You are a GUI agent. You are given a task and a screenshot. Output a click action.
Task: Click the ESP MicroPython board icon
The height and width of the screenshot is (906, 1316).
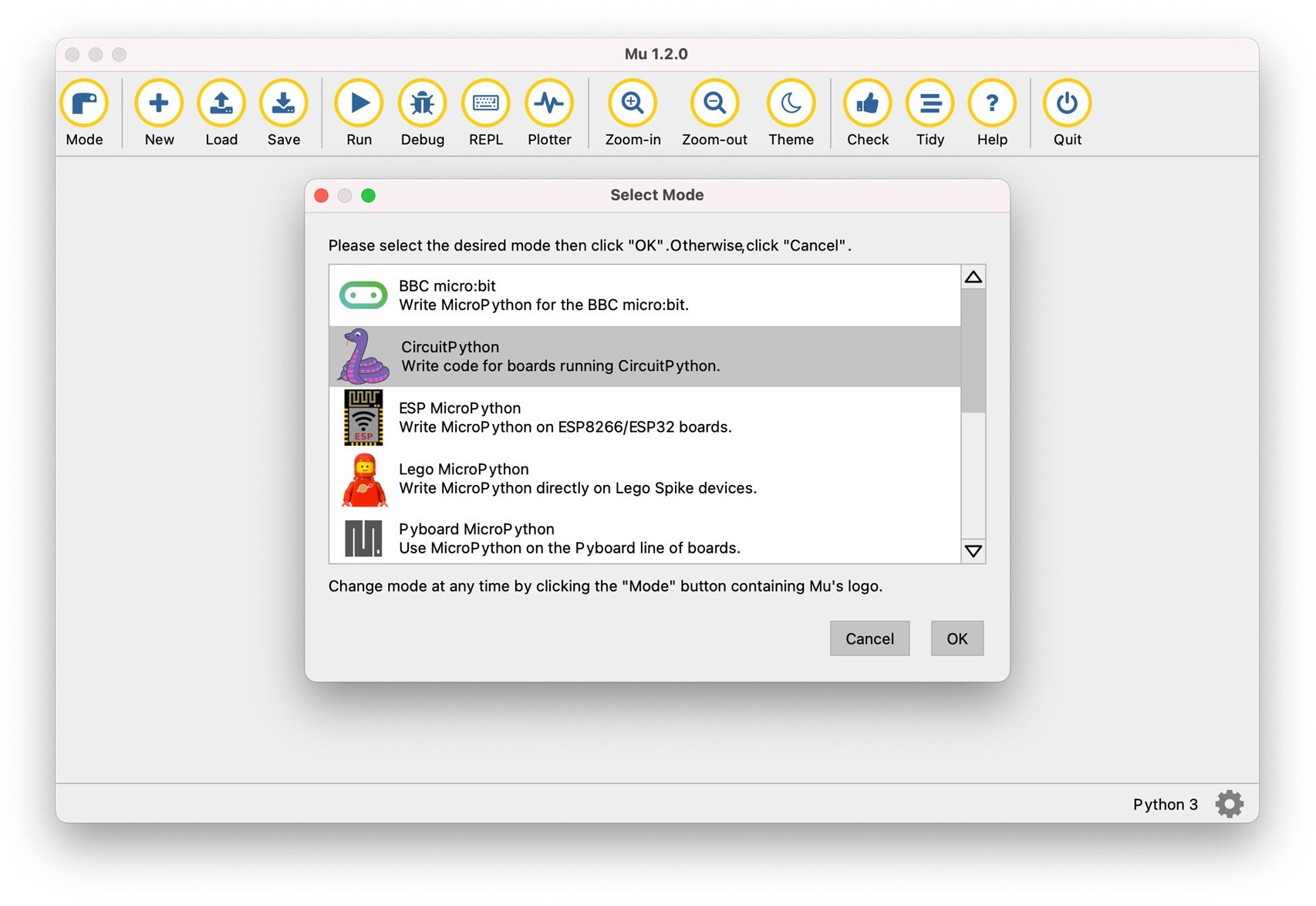pos(363,417)
